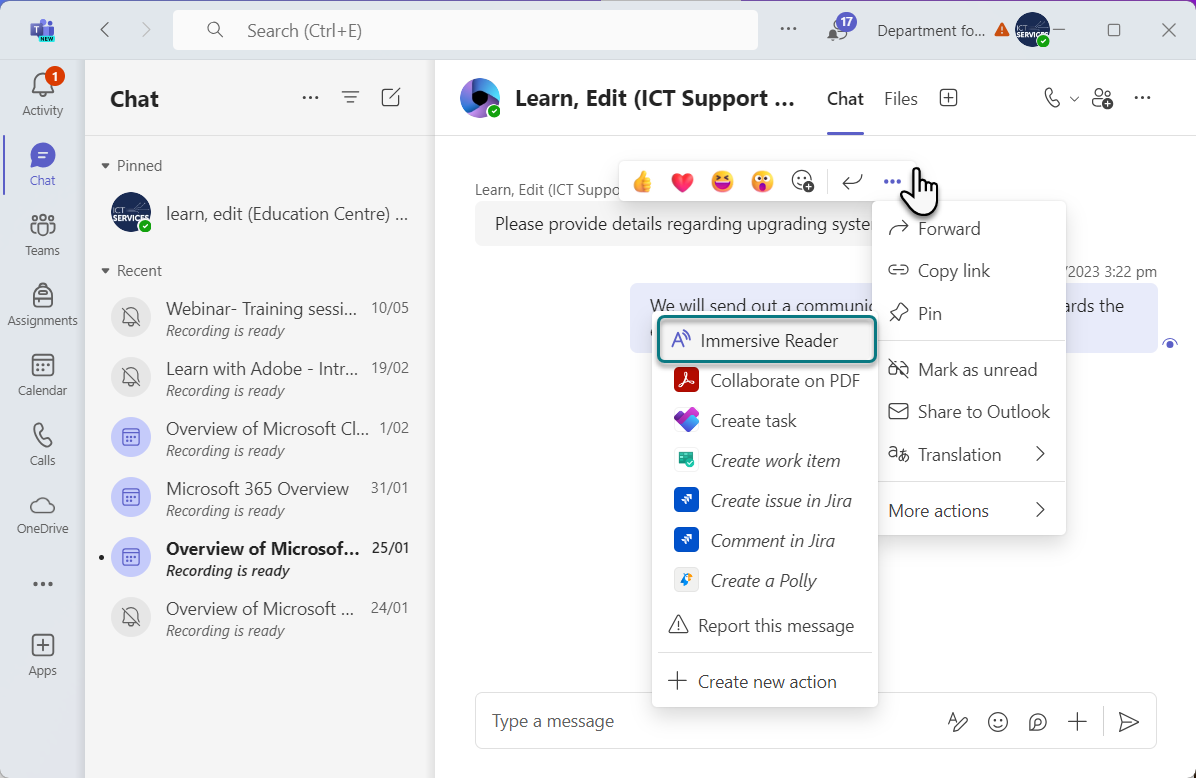Expand the More actions submenu
The image size is (1196, 778).
969,510
